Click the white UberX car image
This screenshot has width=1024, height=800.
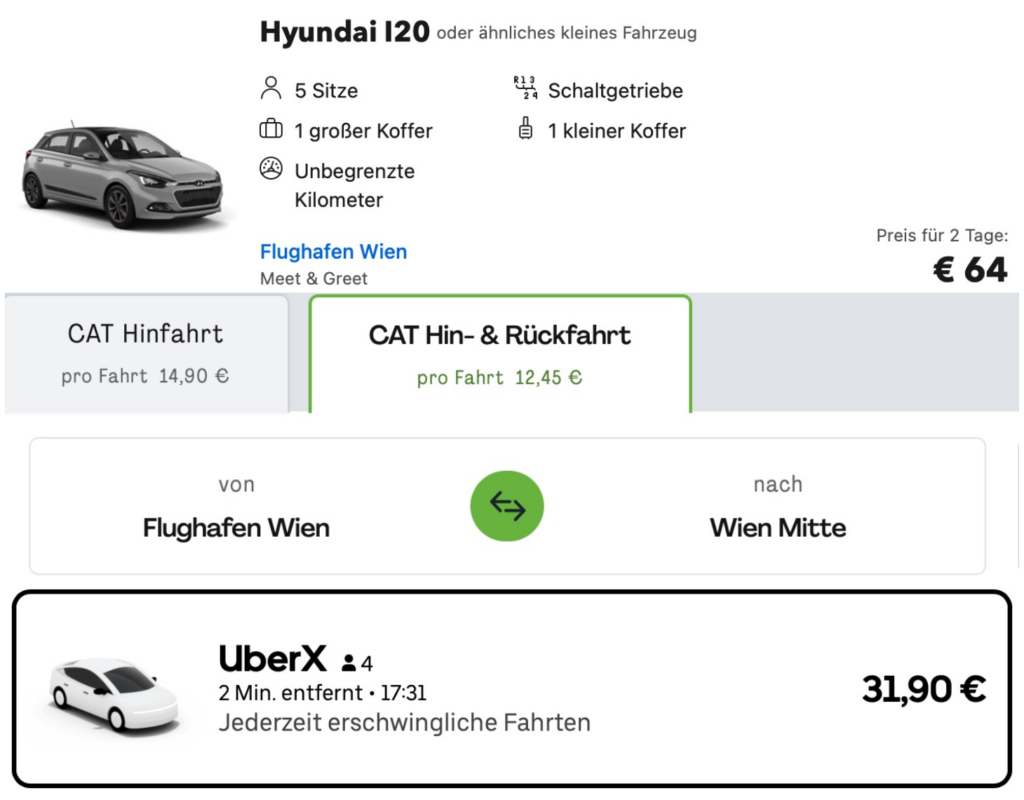click(x=113, y=692)
